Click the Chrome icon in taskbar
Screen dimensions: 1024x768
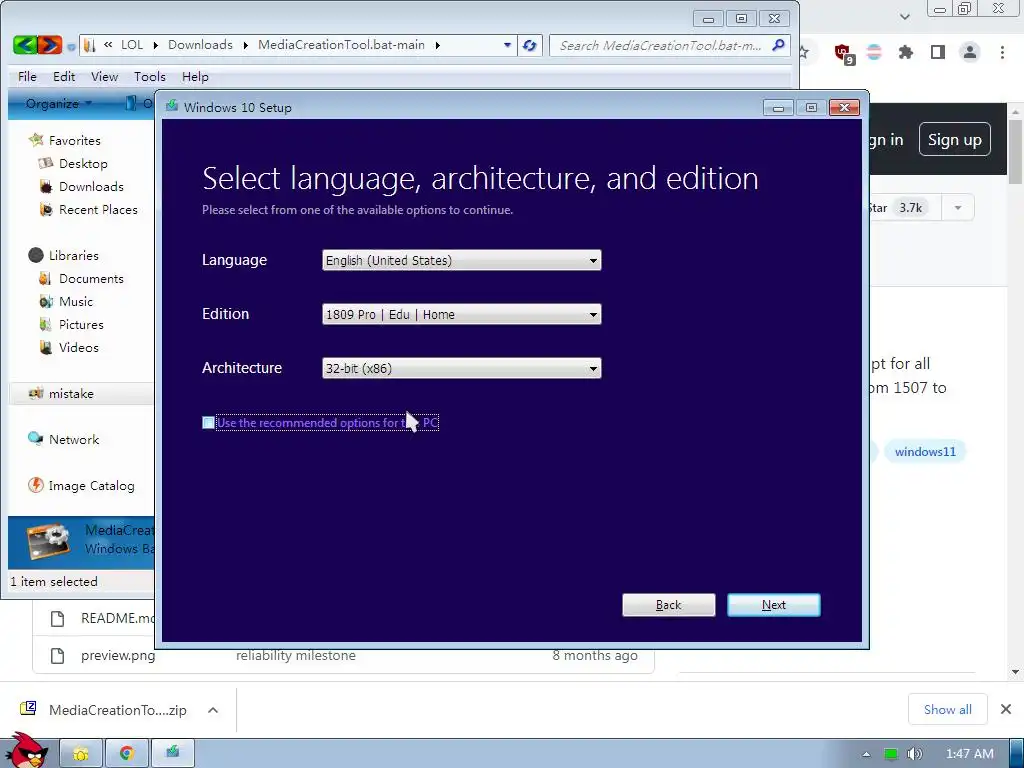(x=127, y=753)
